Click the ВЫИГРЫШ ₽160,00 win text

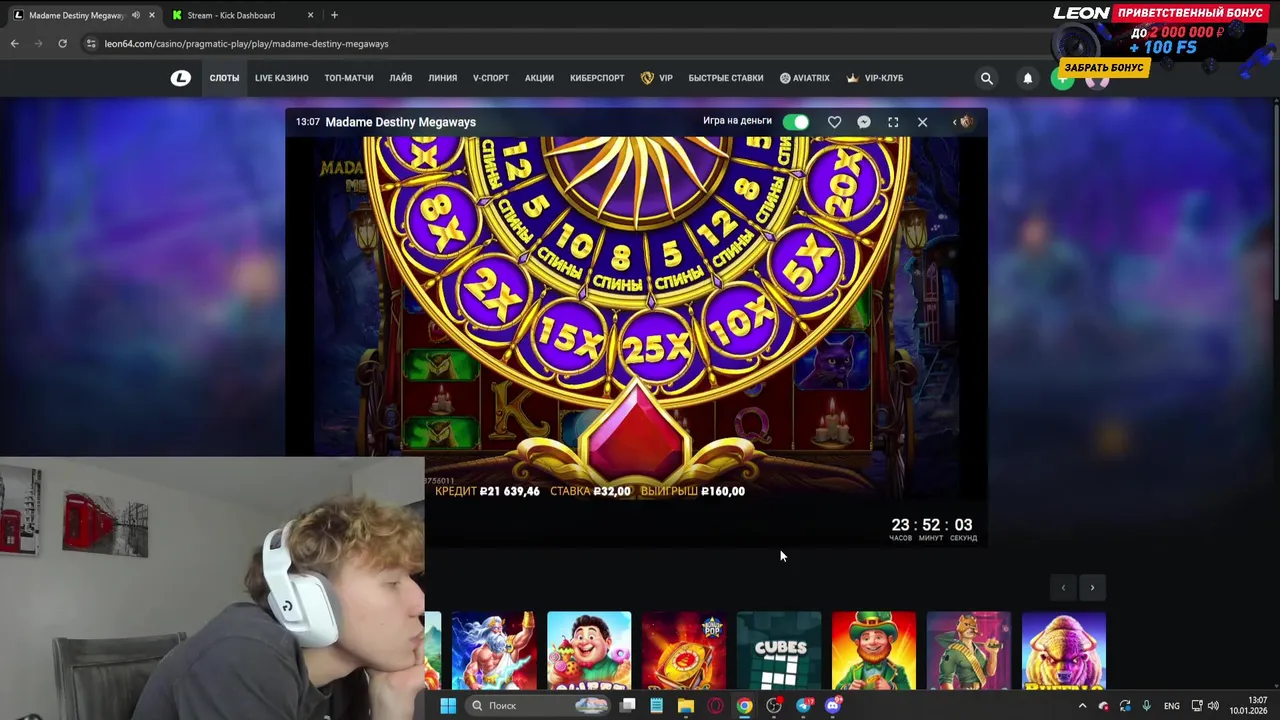coord(693,491)
